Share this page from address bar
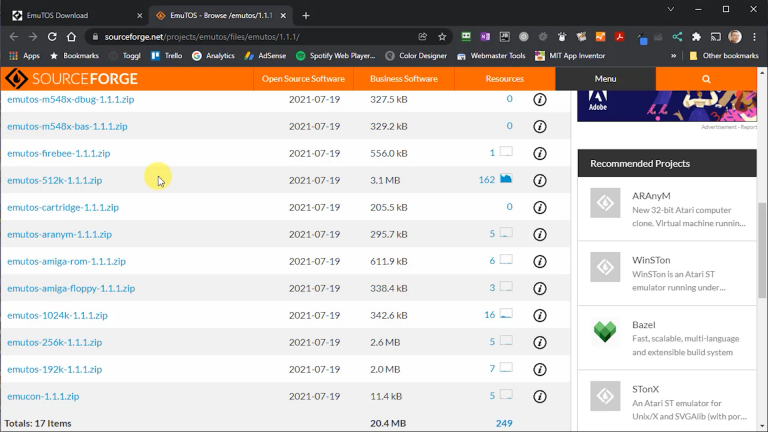 [x=422, y=37]
